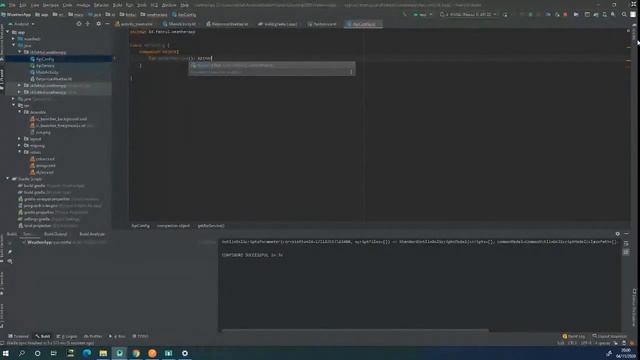Open the orange Firefox taskbar icon
Viewport: 640px width, 360px height.
(152, 353)
